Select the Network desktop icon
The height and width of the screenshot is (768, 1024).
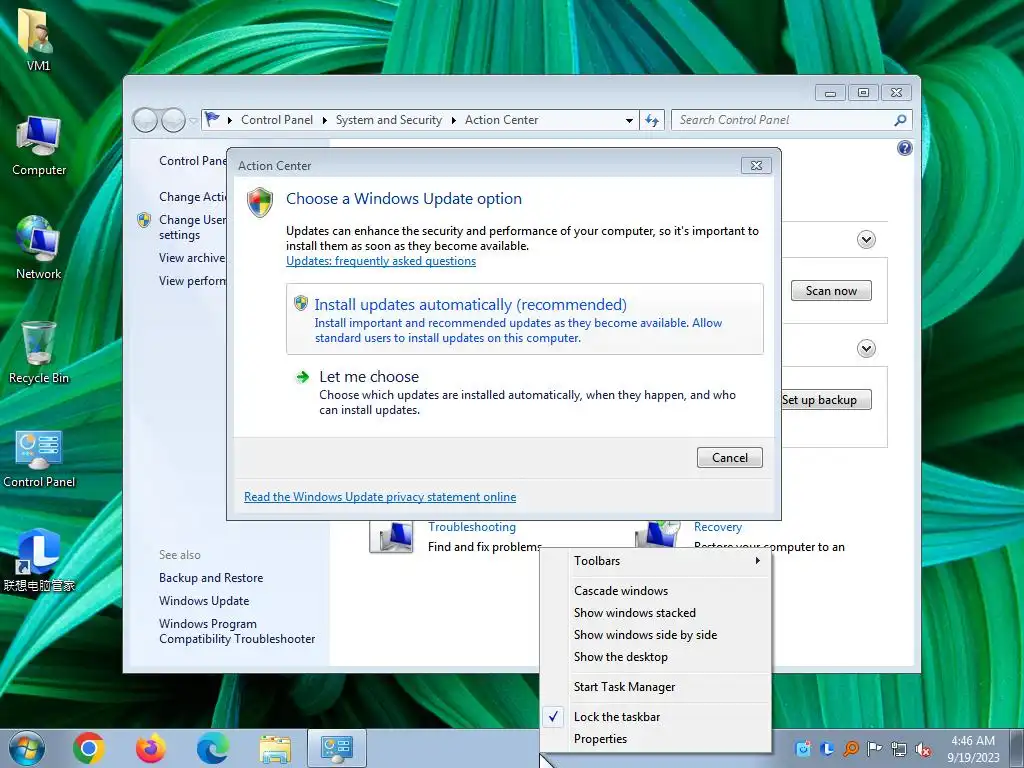pos(39,248)
